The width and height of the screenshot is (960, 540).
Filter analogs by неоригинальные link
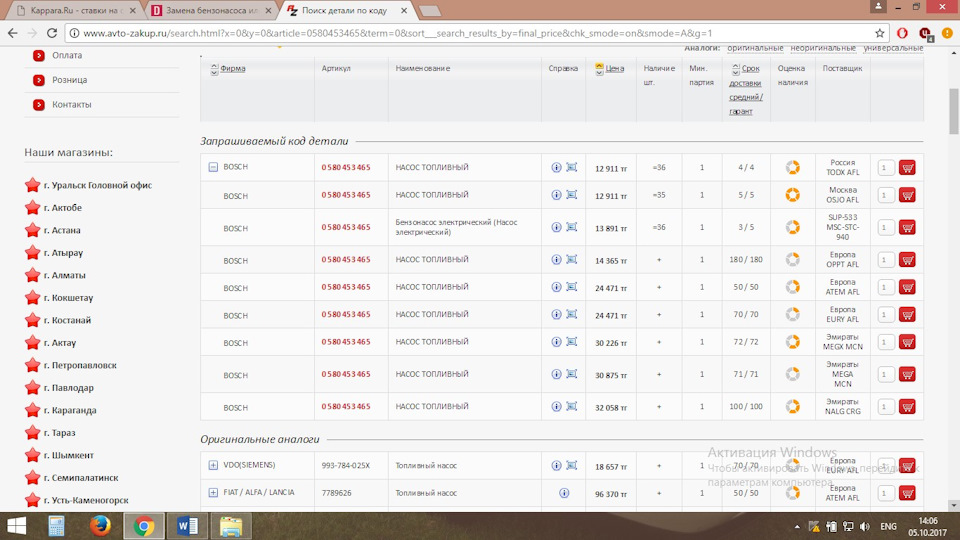pyautogui.click(x=822, y=48)
